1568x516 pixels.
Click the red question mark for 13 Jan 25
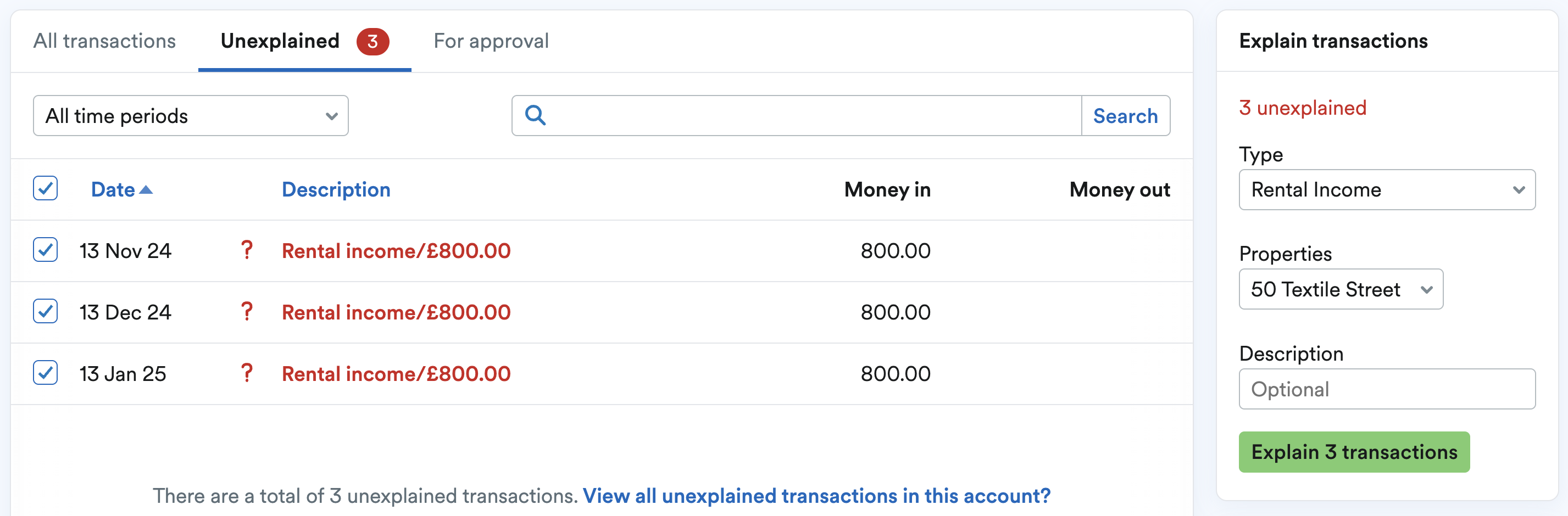coord(247,373)
